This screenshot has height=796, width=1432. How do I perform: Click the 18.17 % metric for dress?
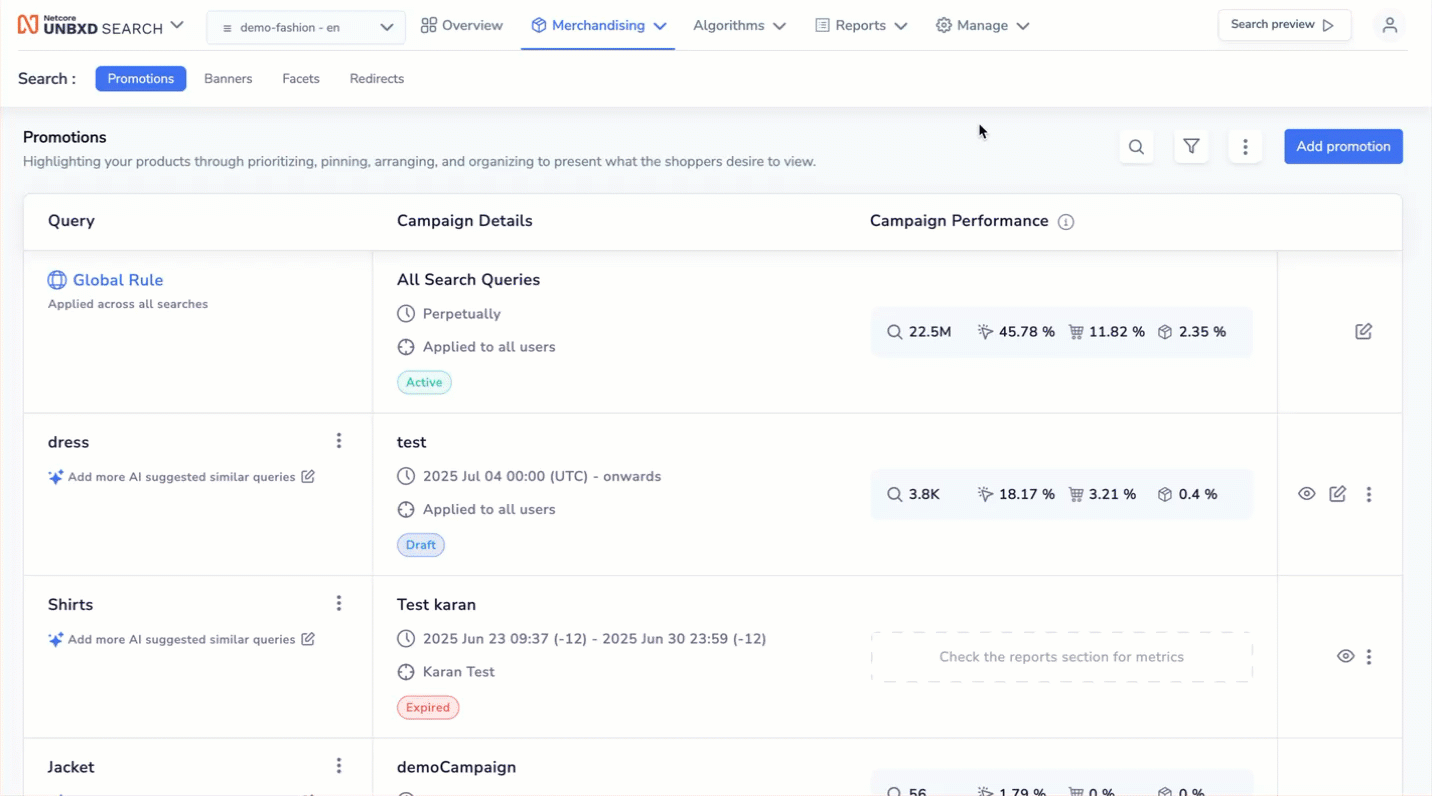pos(1016,494)
